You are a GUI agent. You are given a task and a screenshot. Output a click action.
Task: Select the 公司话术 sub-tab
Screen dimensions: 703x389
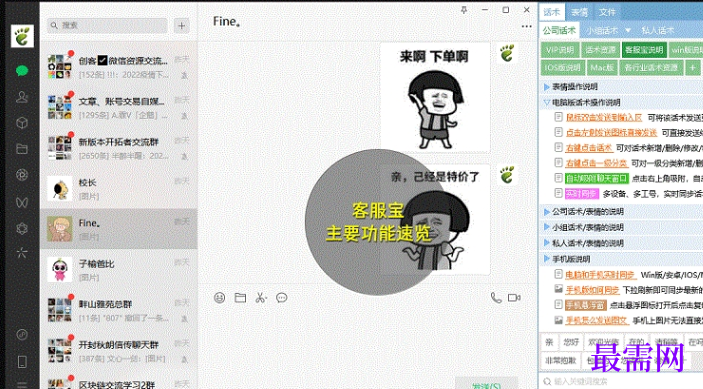(x=559, y=30)
